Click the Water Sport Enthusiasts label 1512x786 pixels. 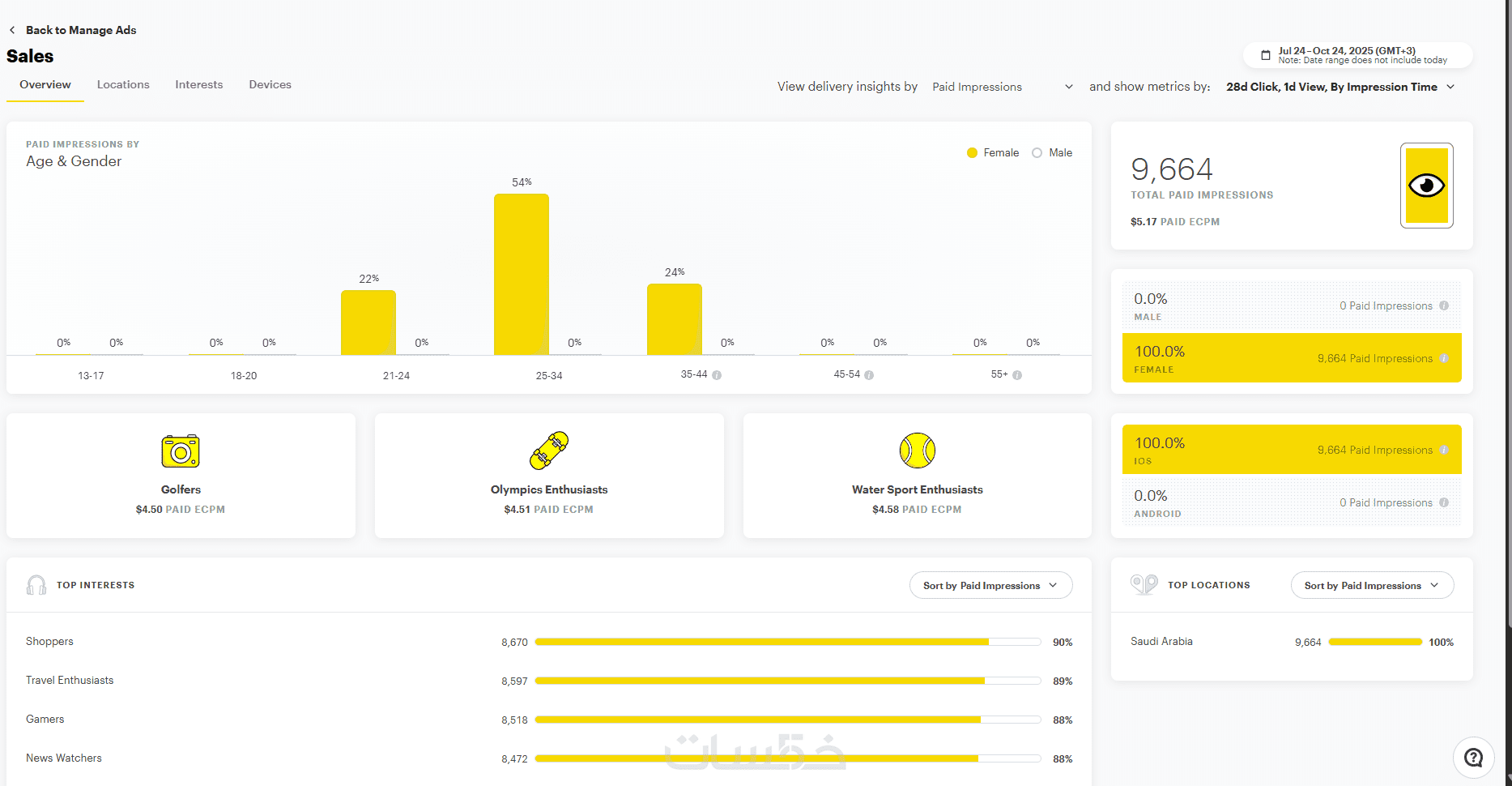click(918, 489)
